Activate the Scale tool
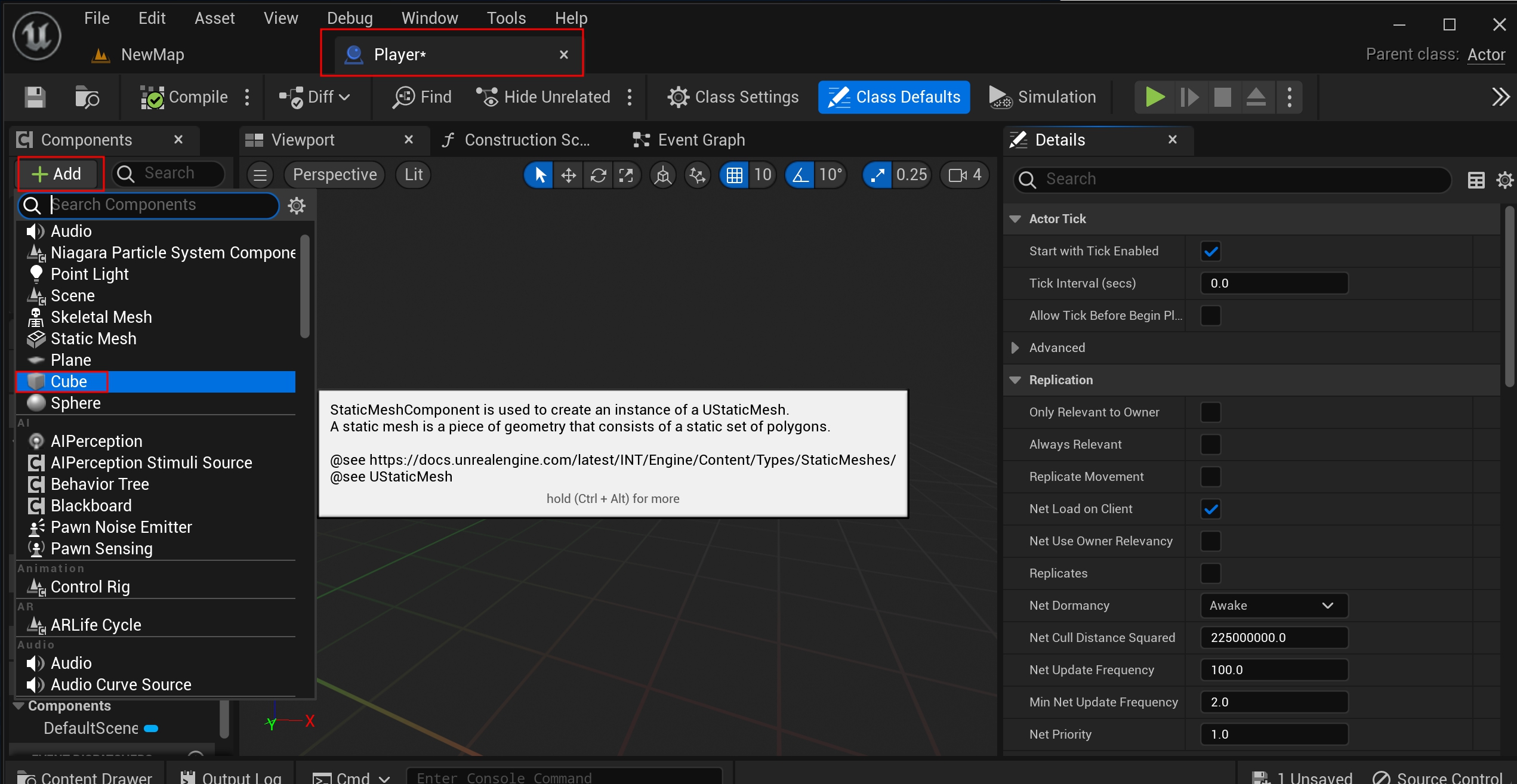Screen dimensions: 1517x784 click(x=626, y=175)
